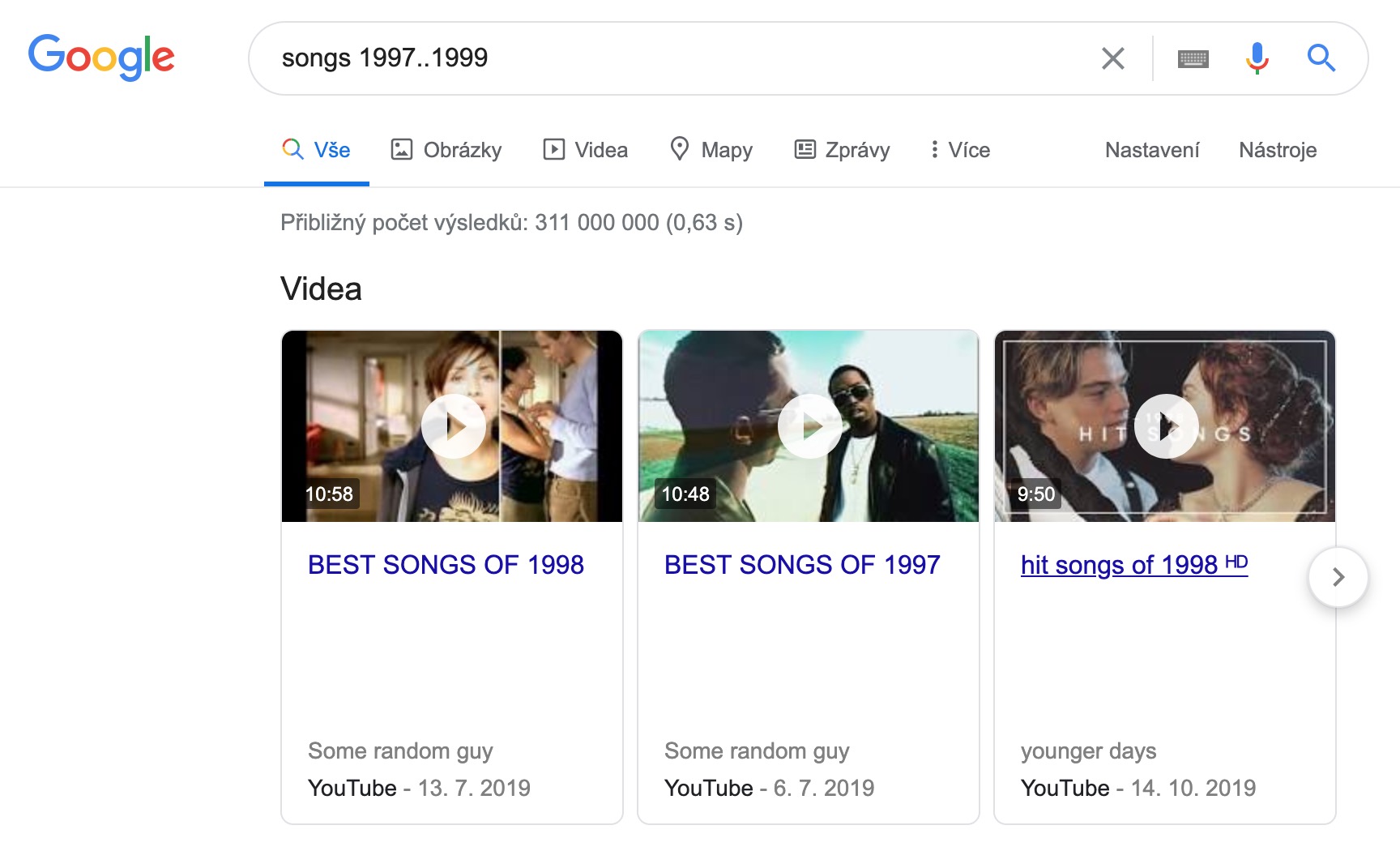Open the Nastavení settings menu

[x=1152, y=150]
